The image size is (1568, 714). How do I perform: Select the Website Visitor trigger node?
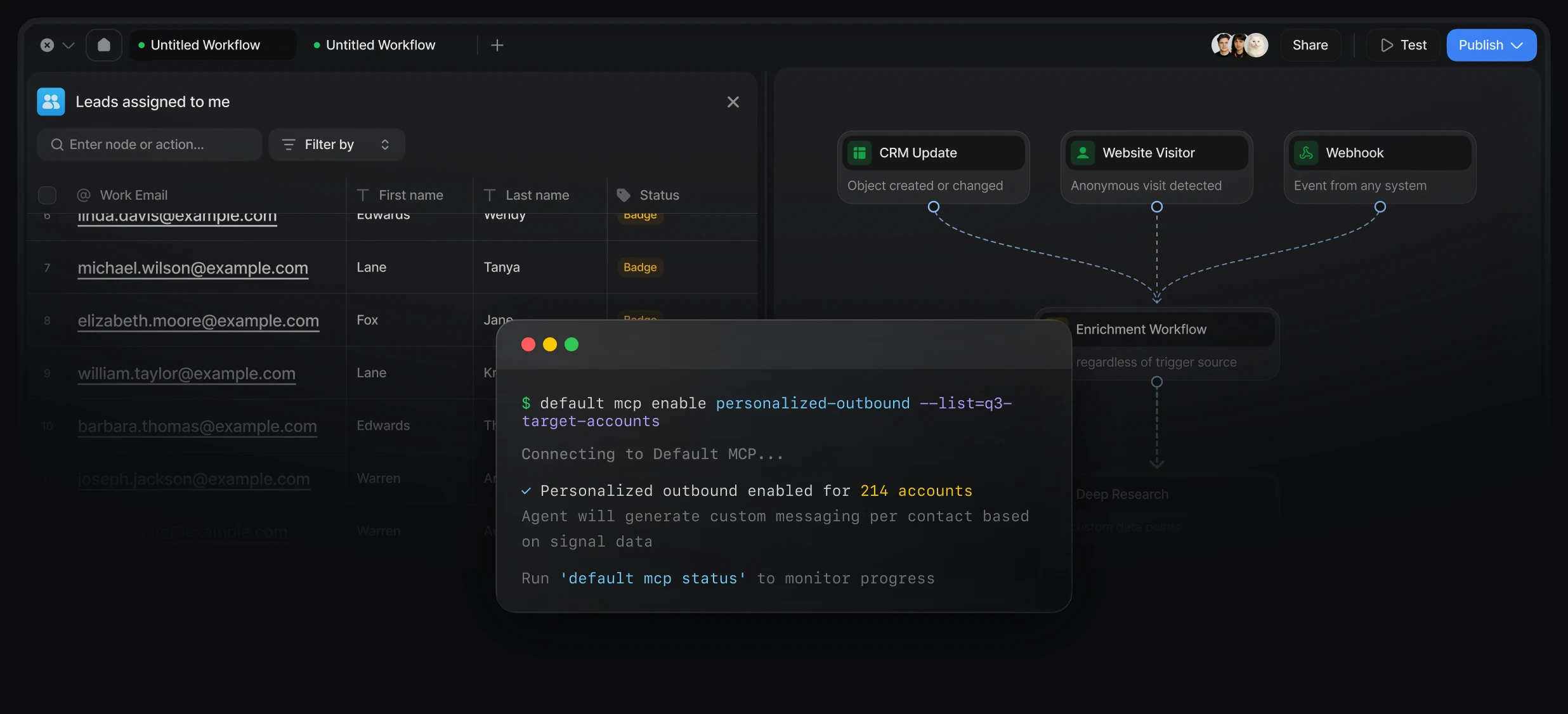point(1156,167)
